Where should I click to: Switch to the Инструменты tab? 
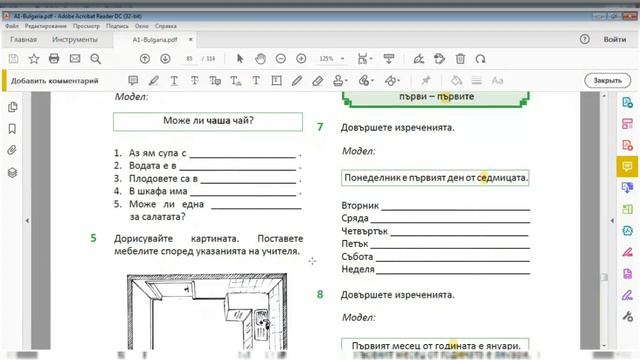coord(75,40)
